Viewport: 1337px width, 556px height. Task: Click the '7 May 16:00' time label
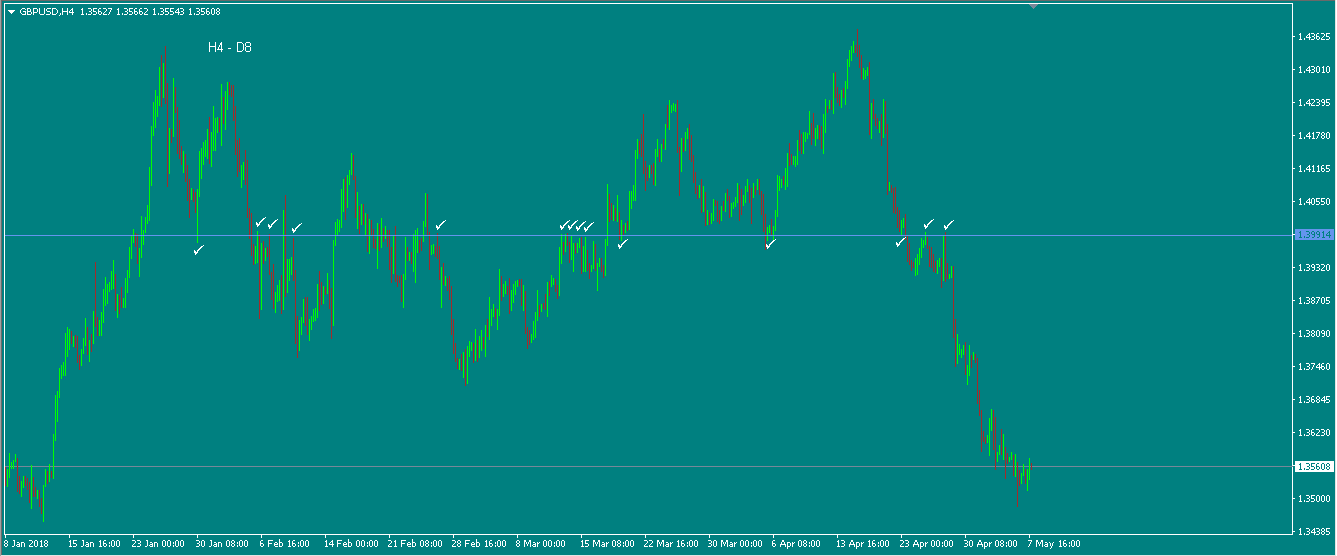coord(1054,545)
